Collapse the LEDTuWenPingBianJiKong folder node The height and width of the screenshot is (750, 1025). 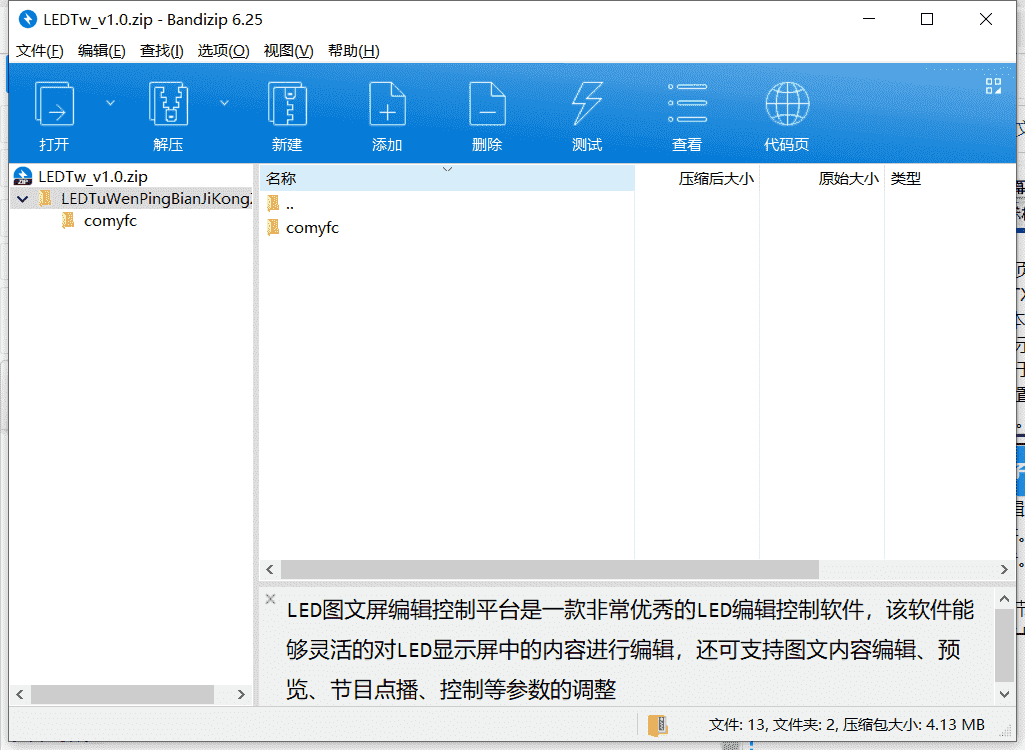(23, 199)
